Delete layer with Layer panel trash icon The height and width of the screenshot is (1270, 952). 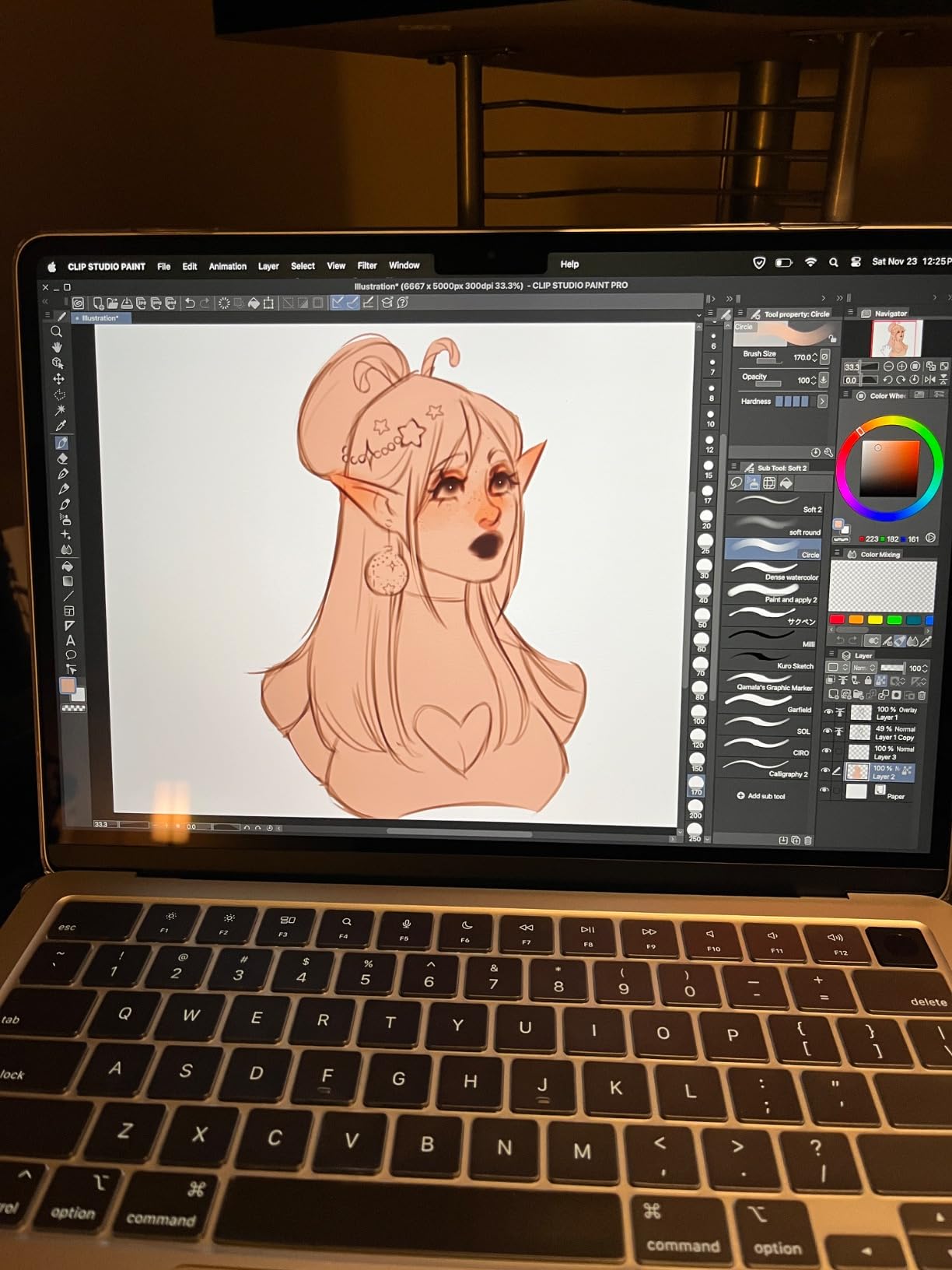pyautogui.click(x=922, y=695)
